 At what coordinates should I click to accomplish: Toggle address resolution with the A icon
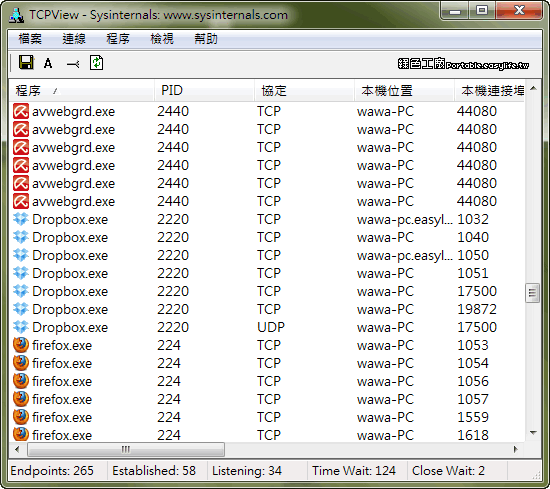(48, 63)
